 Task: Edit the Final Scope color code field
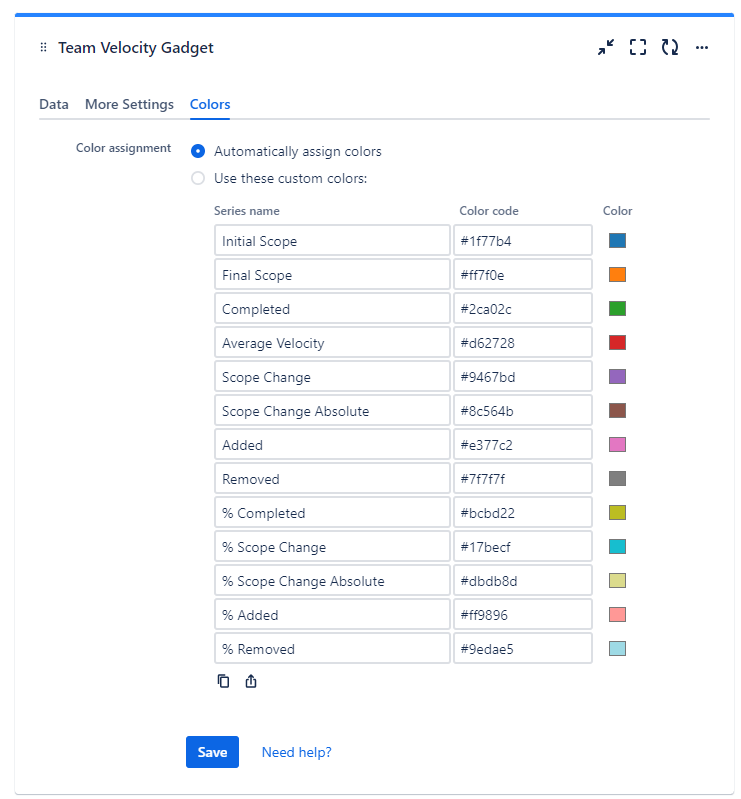point(522,275)
